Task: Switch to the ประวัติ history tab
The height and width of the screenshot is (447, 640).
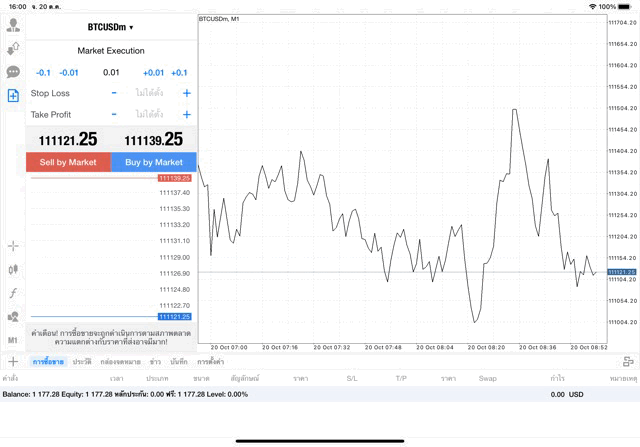Action: 82,361
